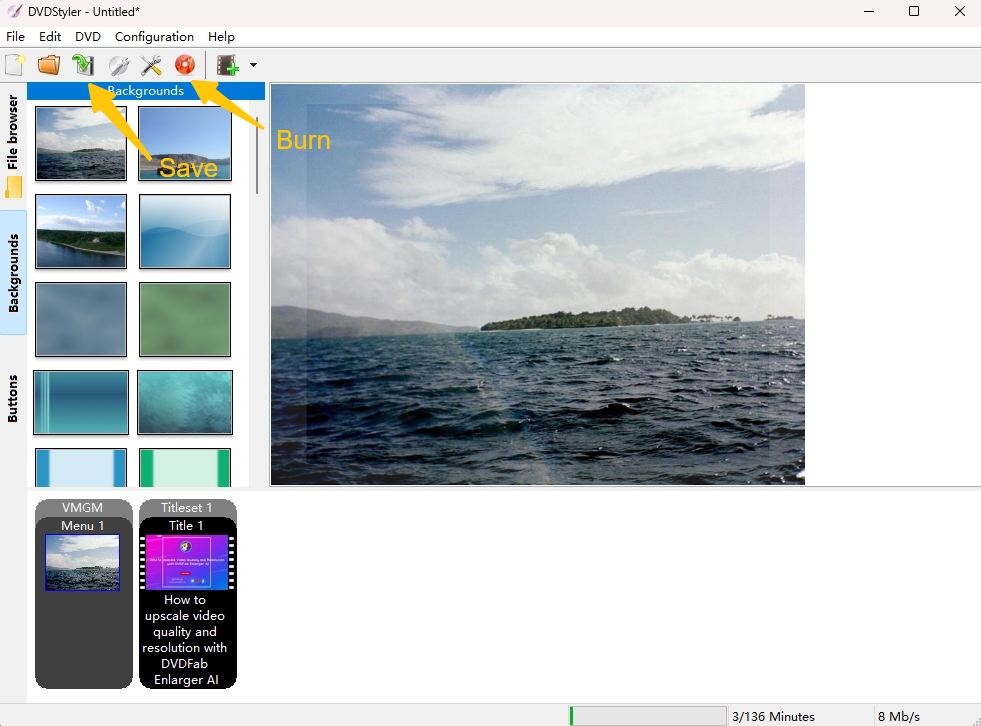Open settings with the crossed tools icon
981x726 pixels.
click(x=151, y=66)
